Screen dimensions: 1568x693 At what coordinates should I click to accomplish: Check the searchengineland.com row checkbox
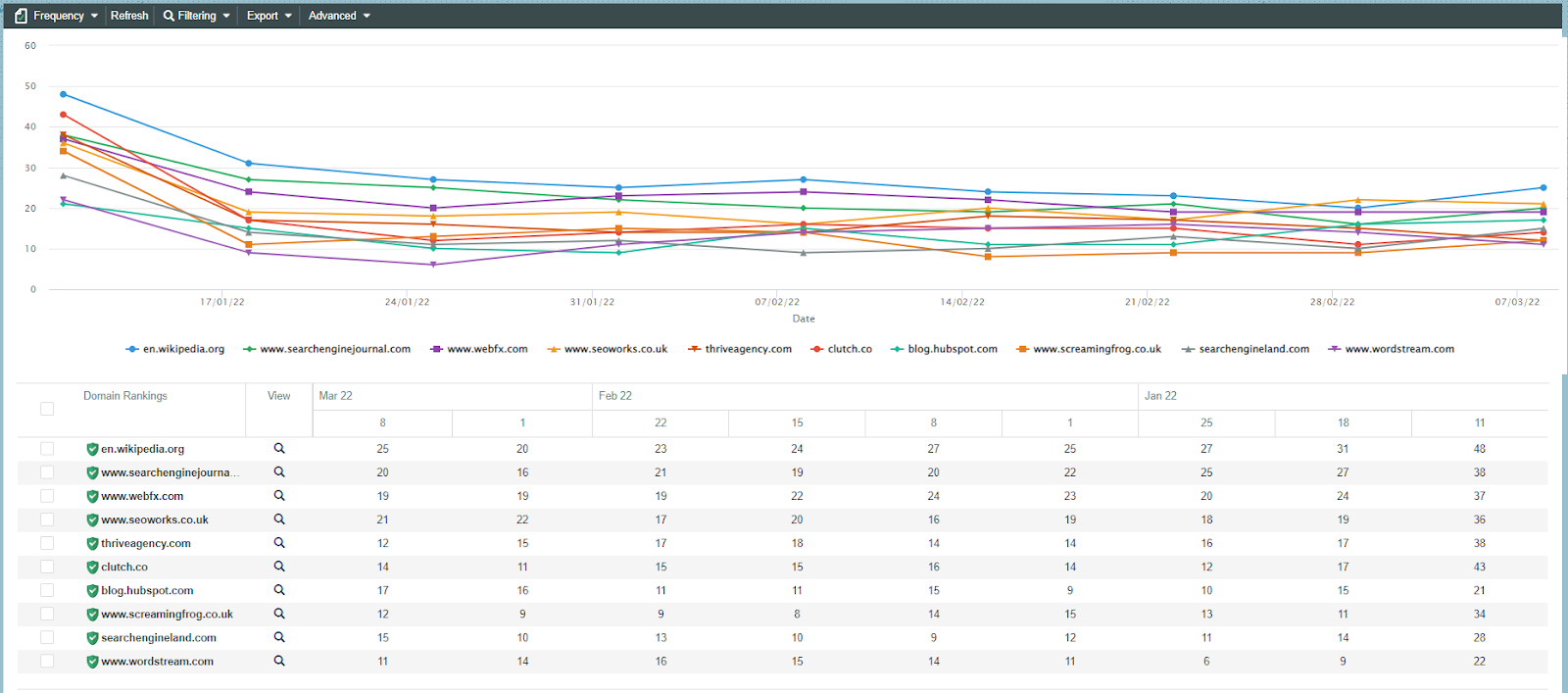coord(47,637)
